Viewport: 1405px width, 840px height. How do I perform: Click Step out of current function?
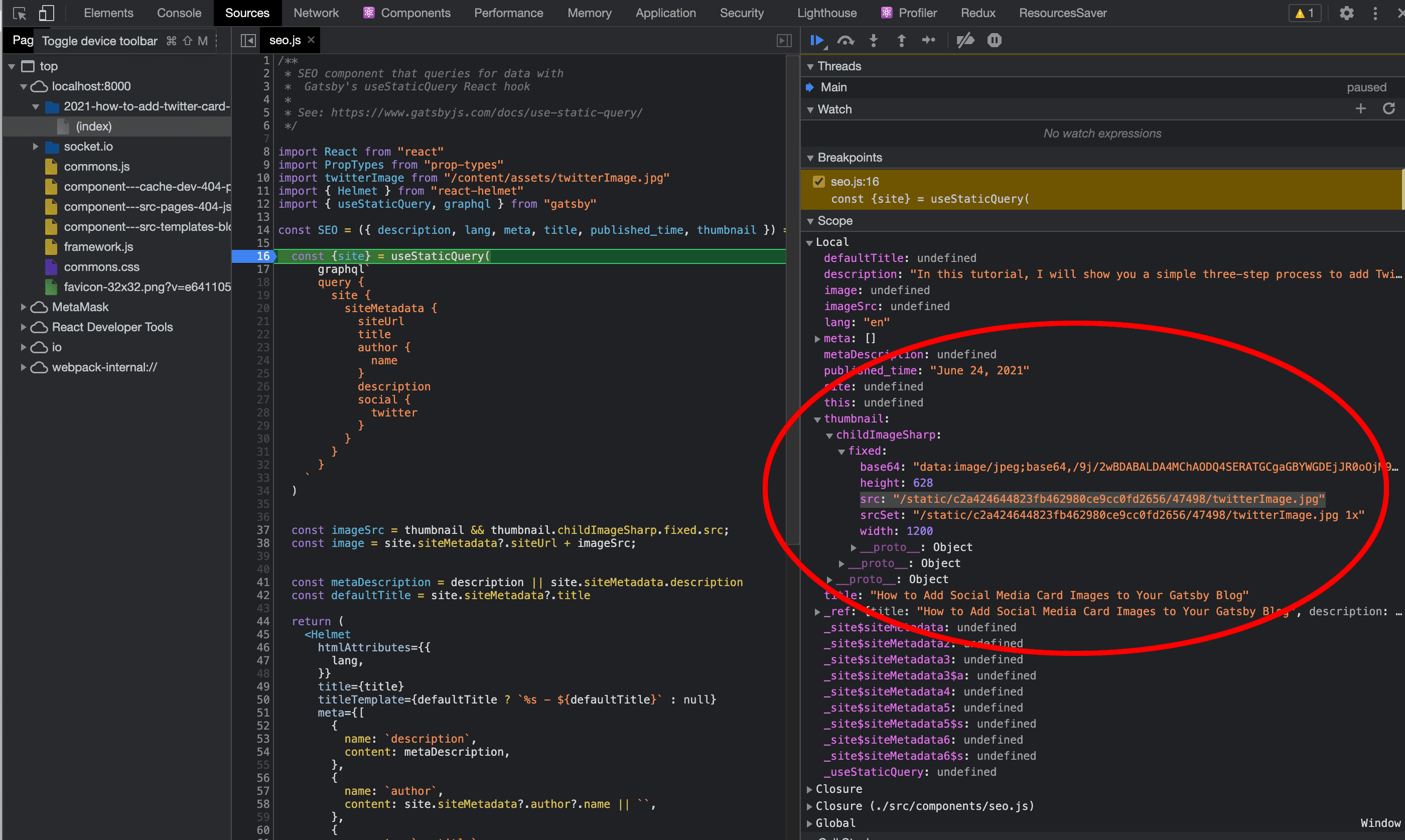[x=901, y=40]
